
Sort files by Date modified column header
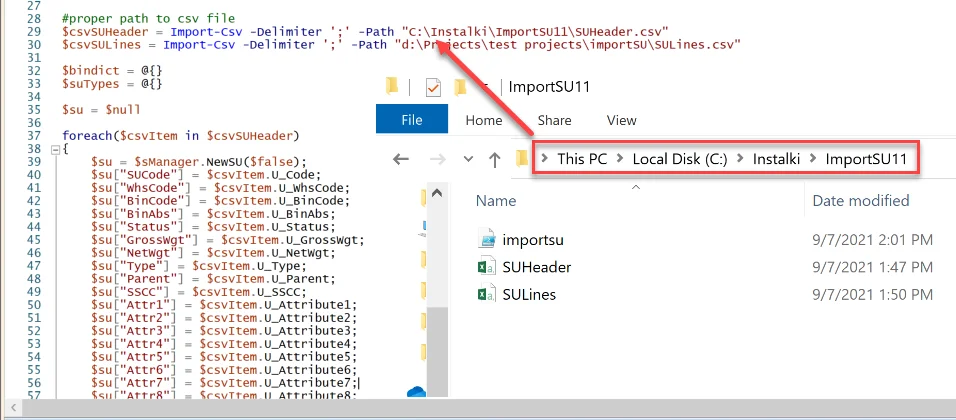coord(861,201)
